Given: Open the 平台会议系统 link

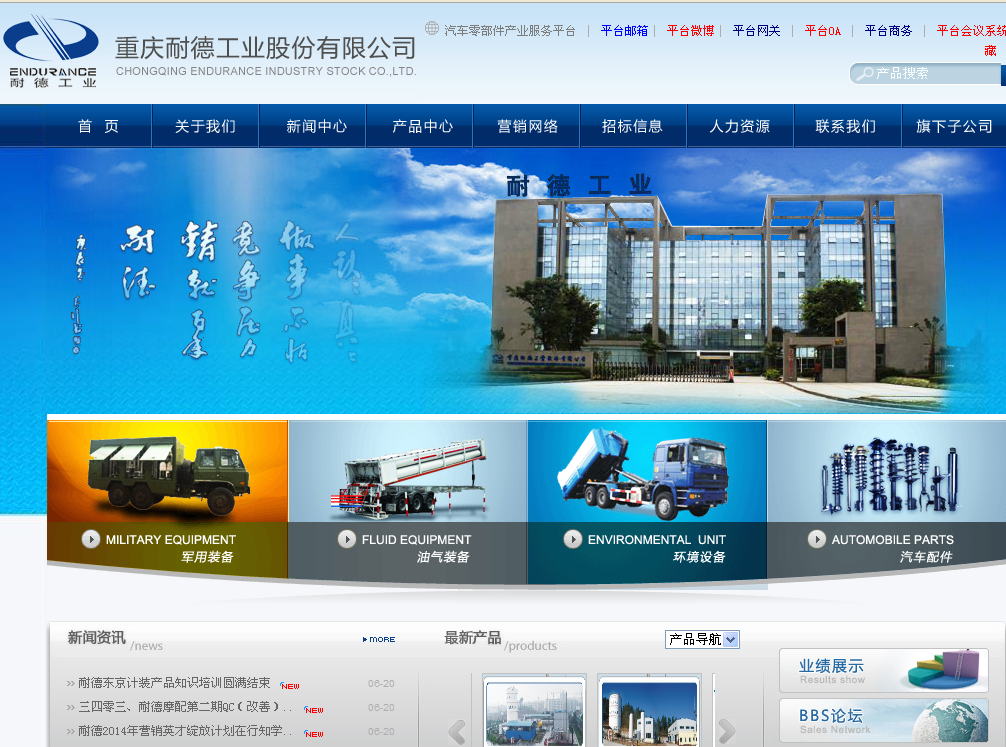Looking at the screenshot, I should pyautogui.click(x=971, y=30).
